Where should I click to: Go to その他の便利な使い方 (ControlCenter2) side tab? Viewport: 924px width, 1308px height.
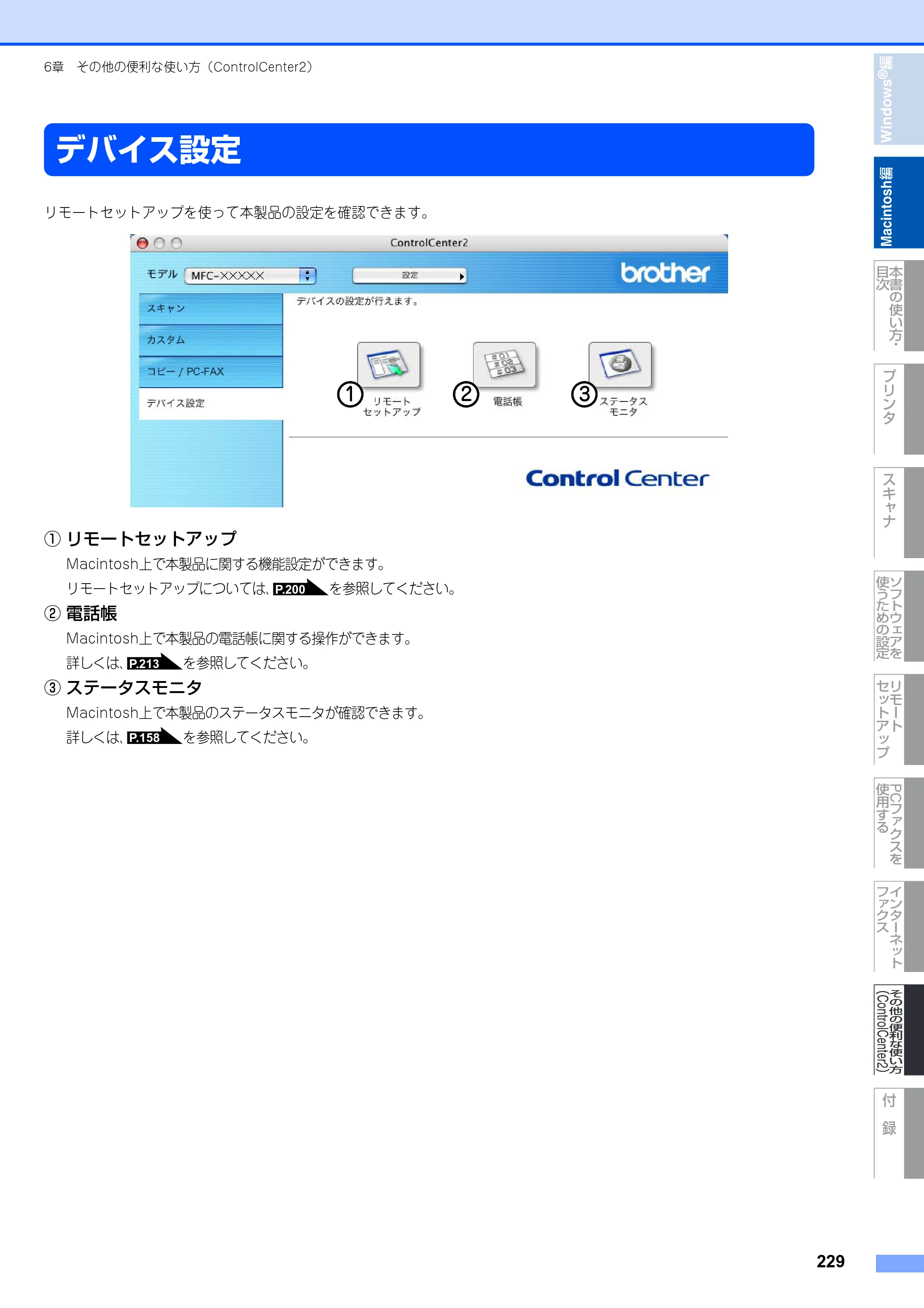899,1029
